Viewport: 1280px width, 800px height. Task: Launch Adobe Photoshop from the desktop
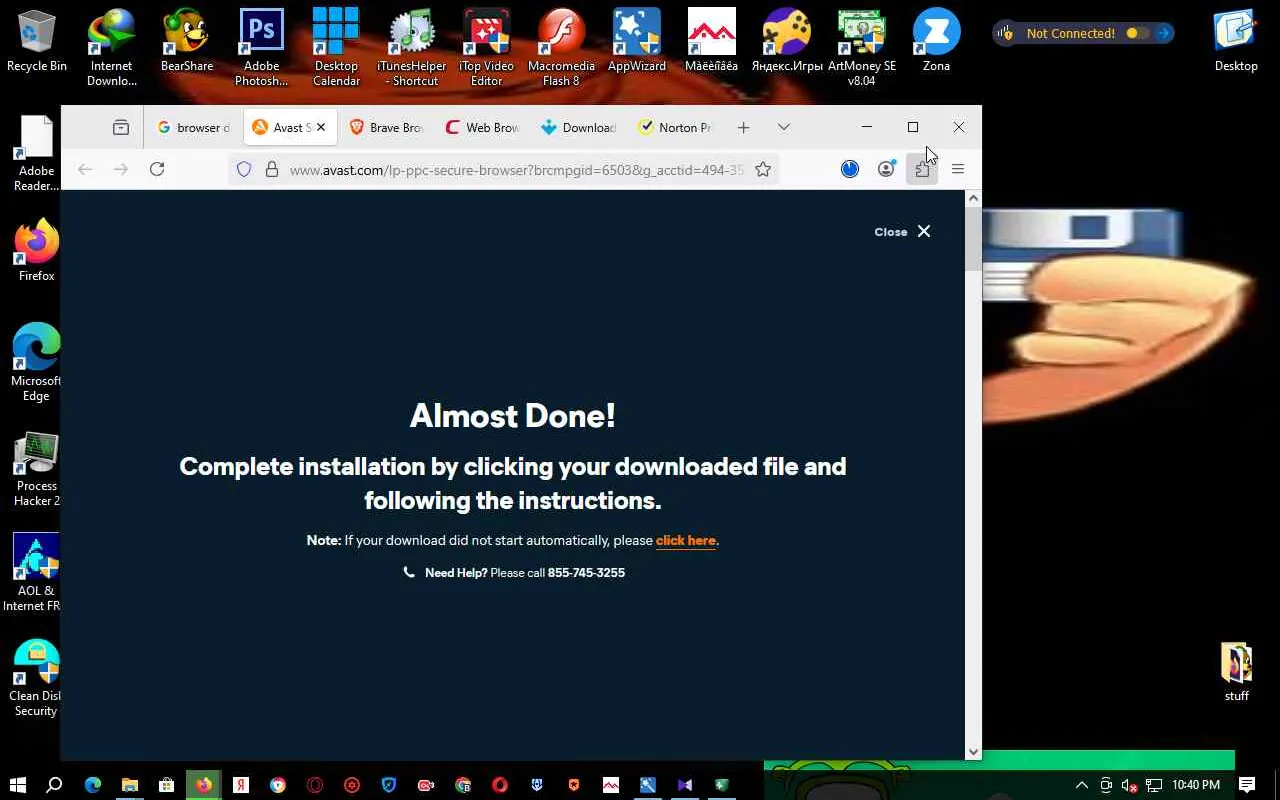tap(261, 48)
